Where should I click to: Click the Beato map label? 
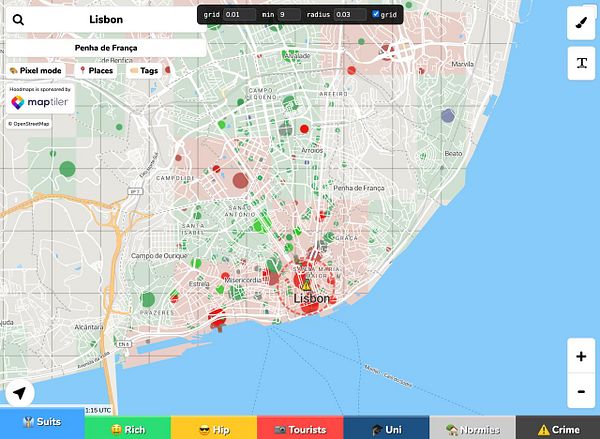(453, 153)
